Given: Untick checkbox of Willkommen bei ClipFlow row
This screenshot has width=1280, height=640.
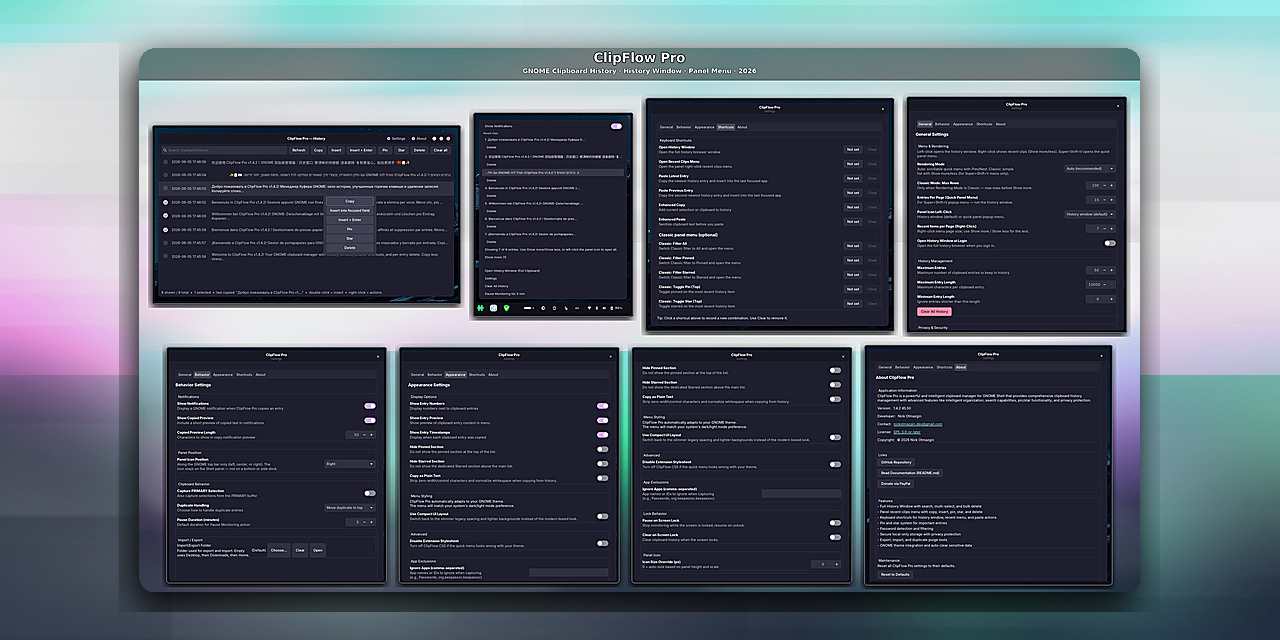Looking at the screenshot, I should click(166, 215).
